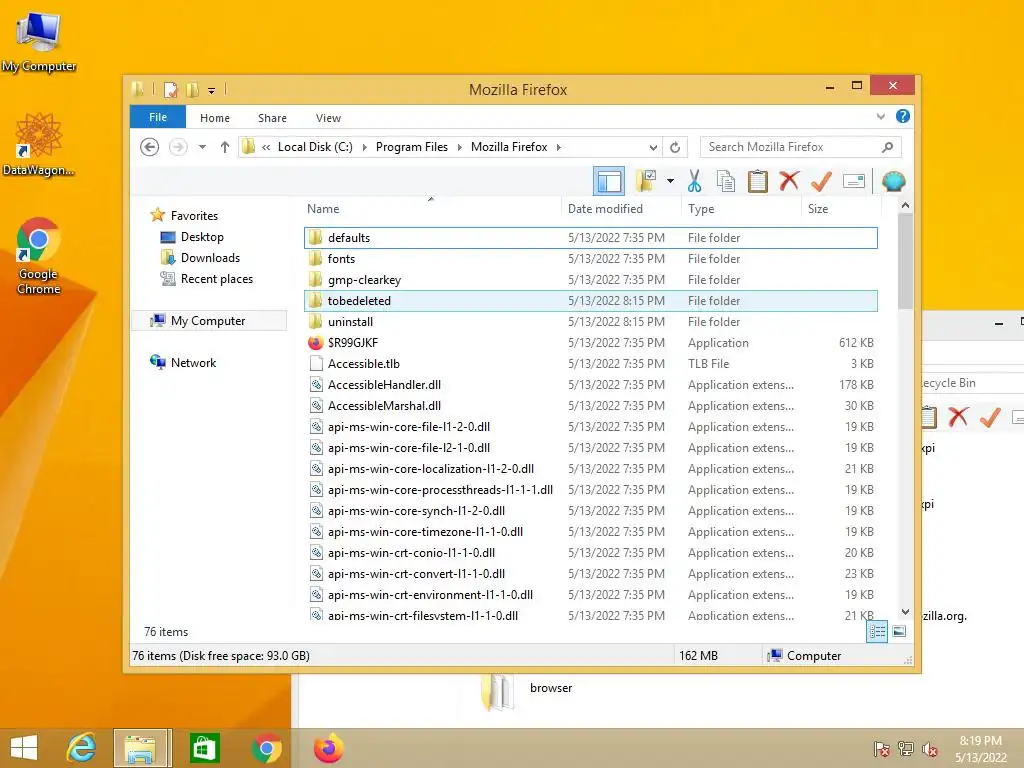Click the vertical scrollbar up arrow
The height and width of the screenshot is (768, 1024).
pos(905,205)
